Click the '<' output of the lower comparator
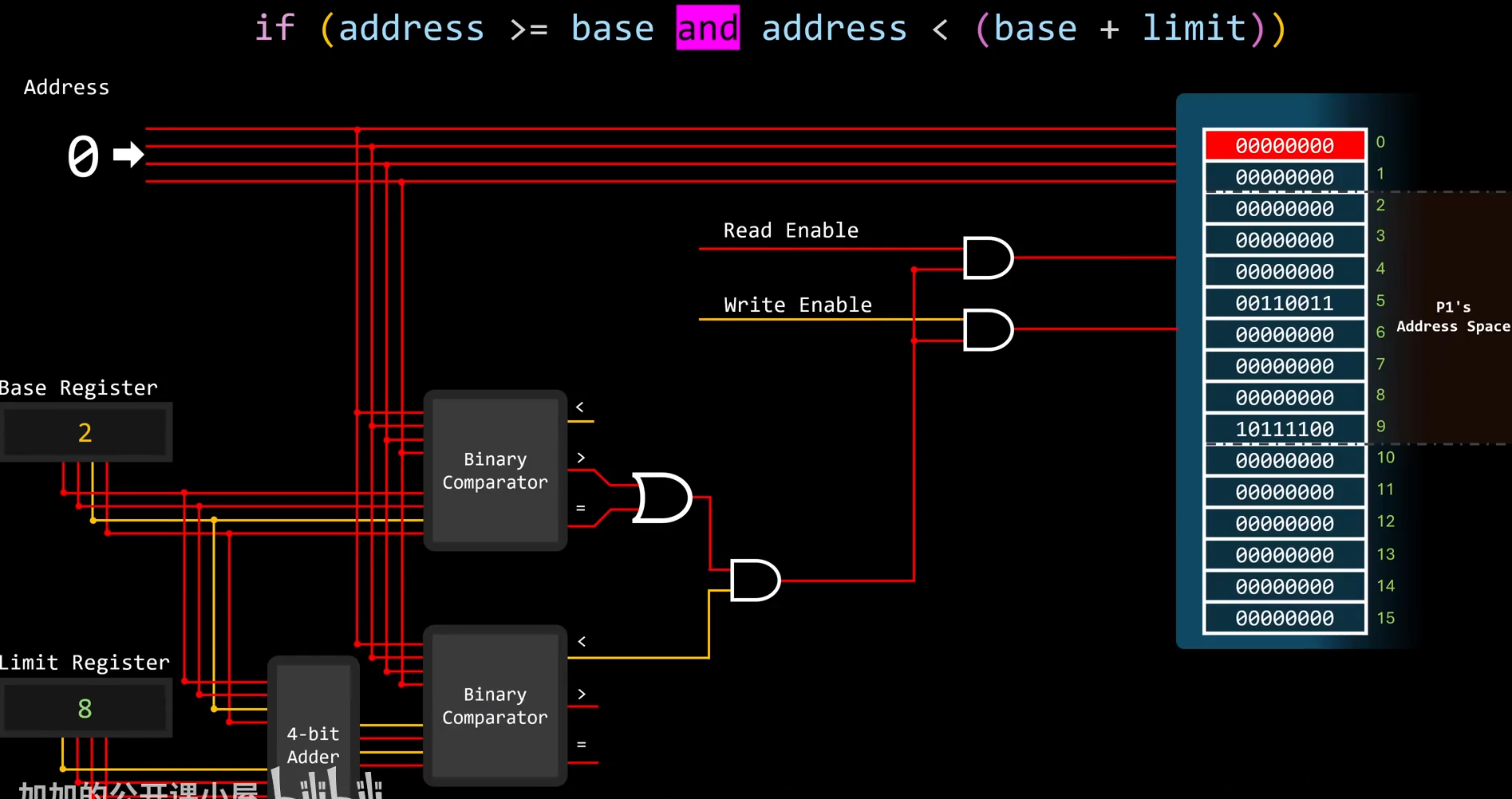The image size is (1512, 799). [582, 641]
